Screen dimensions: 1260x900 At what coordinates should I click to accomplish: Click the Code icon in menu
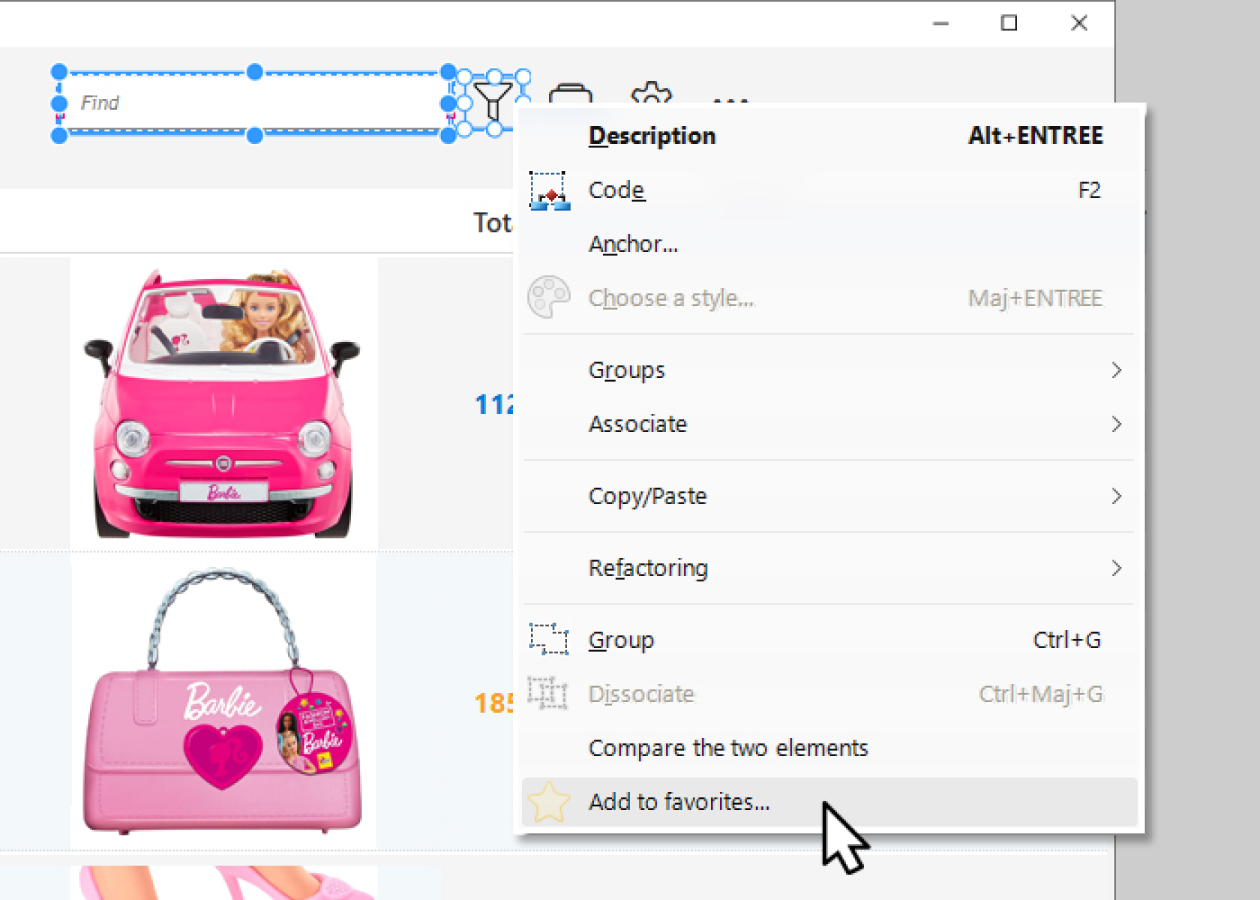[549, 191]
